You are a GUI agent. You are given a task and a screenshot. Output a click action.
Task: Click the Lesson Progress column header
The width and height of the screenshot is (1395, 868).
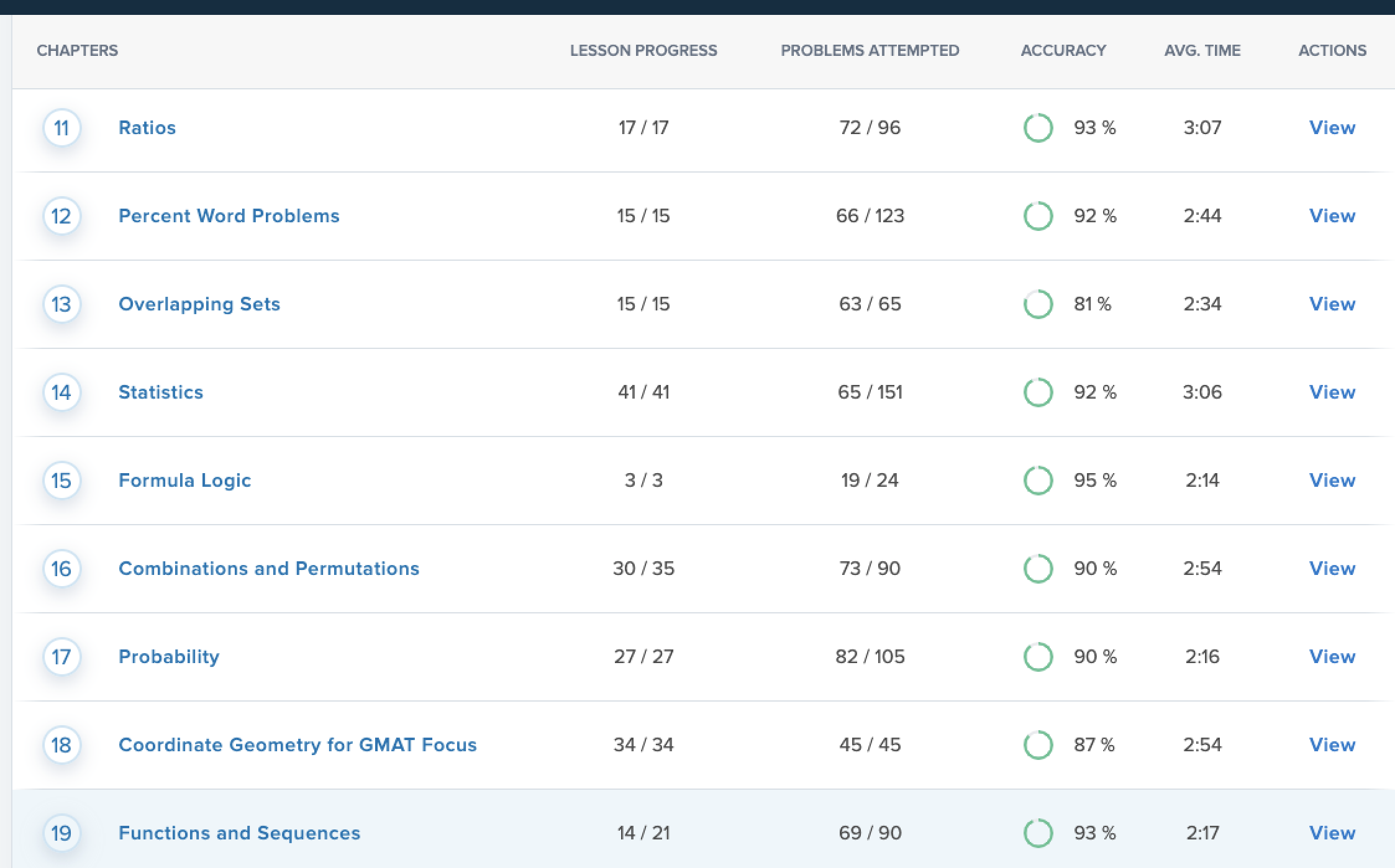(x=643, y=50)
